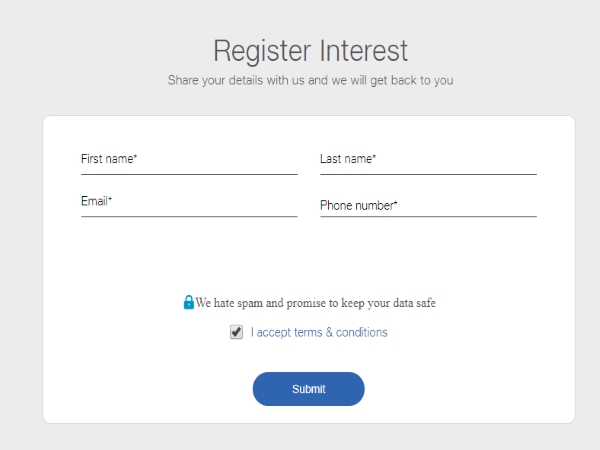The image size is (600, 450).
Task: Click the Register Interest heading
Action: point(310,50)
